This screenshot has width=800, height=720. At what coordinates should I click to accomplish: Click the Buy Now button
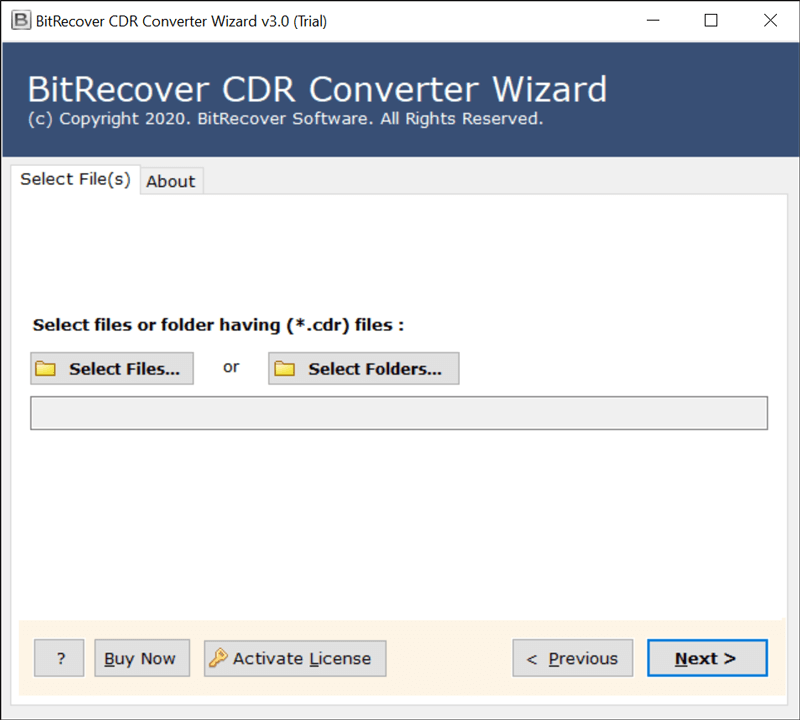pos(140,658)
